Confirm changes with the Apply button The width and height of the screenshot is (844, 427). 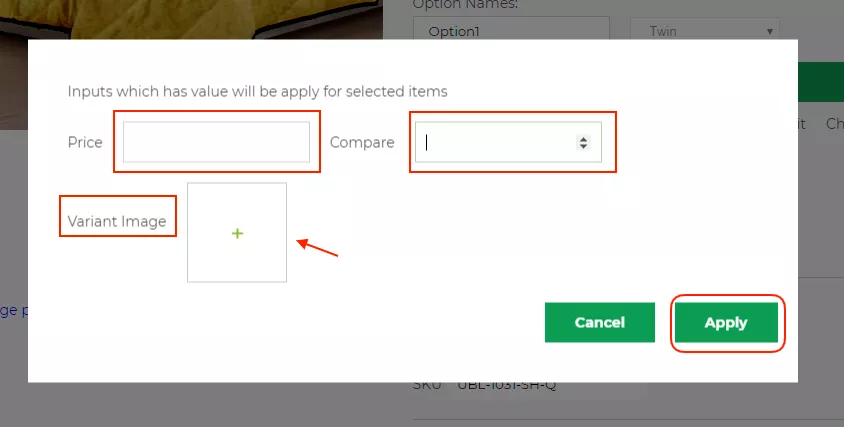coord(726,322)
